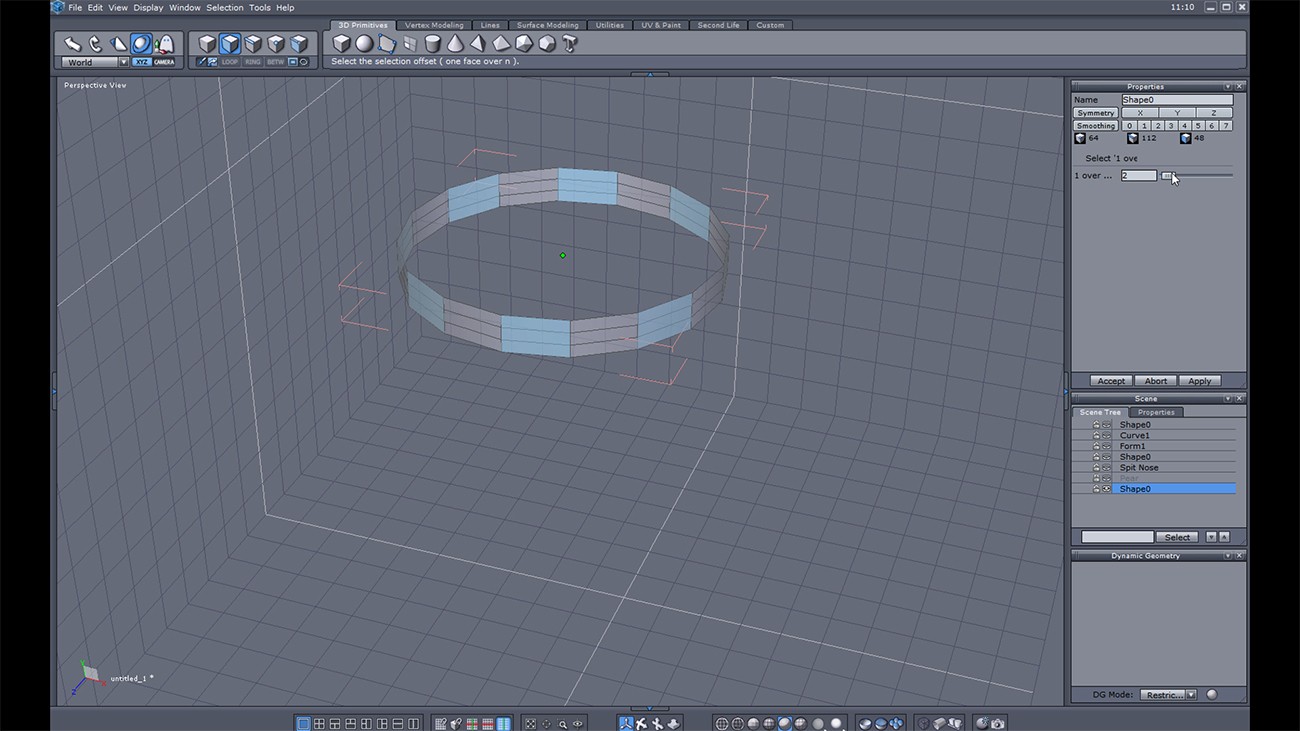Activate the highlighted Universal manipulator tool
The image size is (1300, 731).
141,44
